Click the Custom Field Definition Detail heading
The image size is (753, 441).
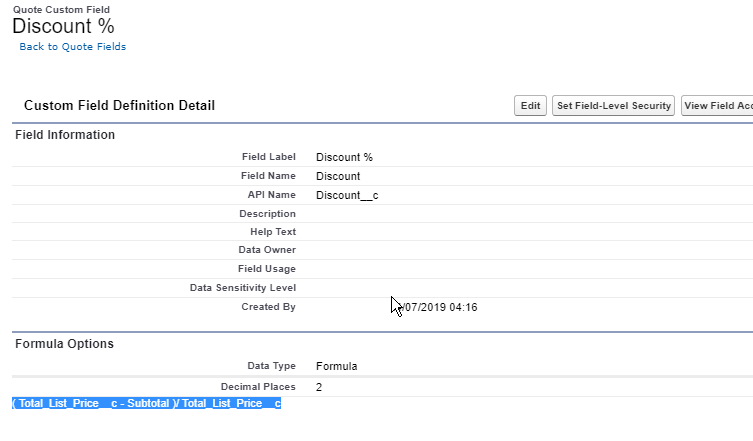click(x=119, y=105)
